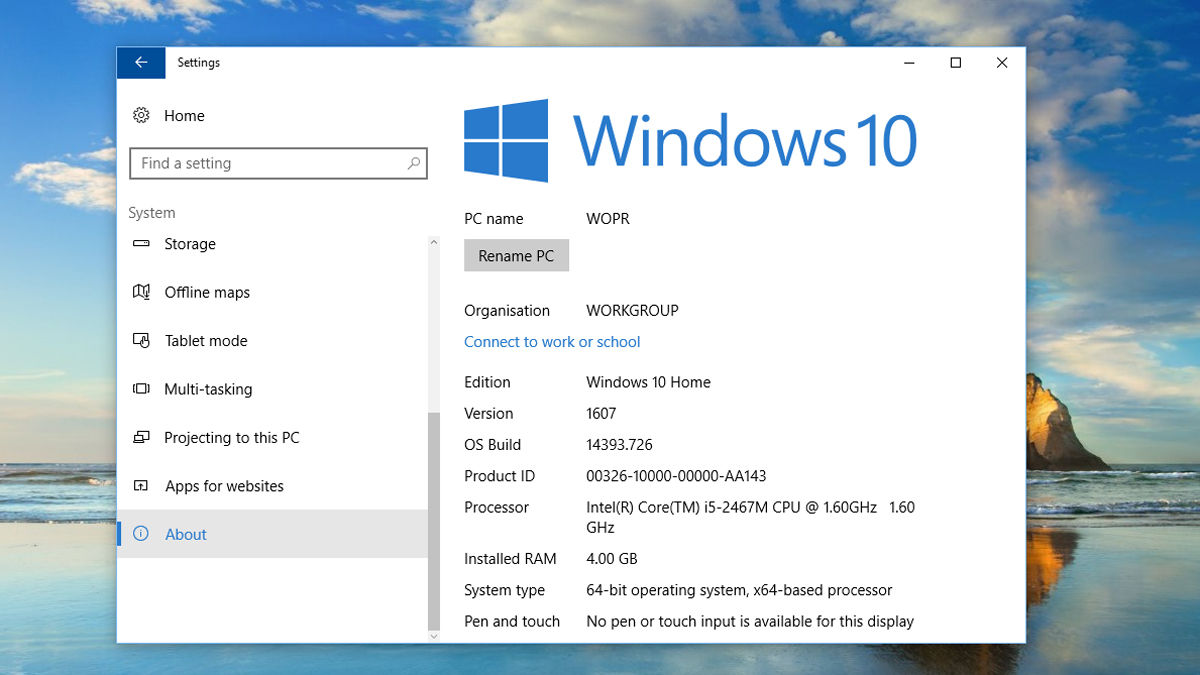Click the Tablet mode icon
The height and width of the screenshot is (675, 1200).
141,340
